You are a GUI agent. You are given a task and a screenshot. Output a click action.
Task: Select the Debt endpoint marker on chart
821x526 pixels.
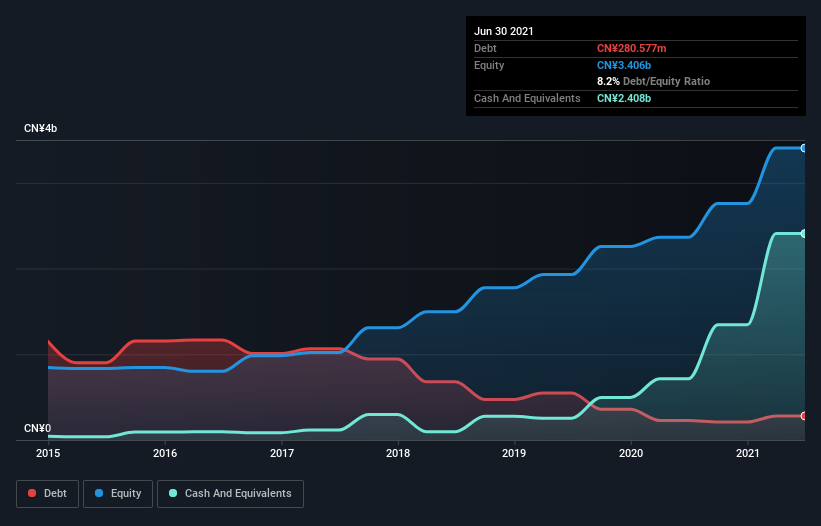pos(804,416)
